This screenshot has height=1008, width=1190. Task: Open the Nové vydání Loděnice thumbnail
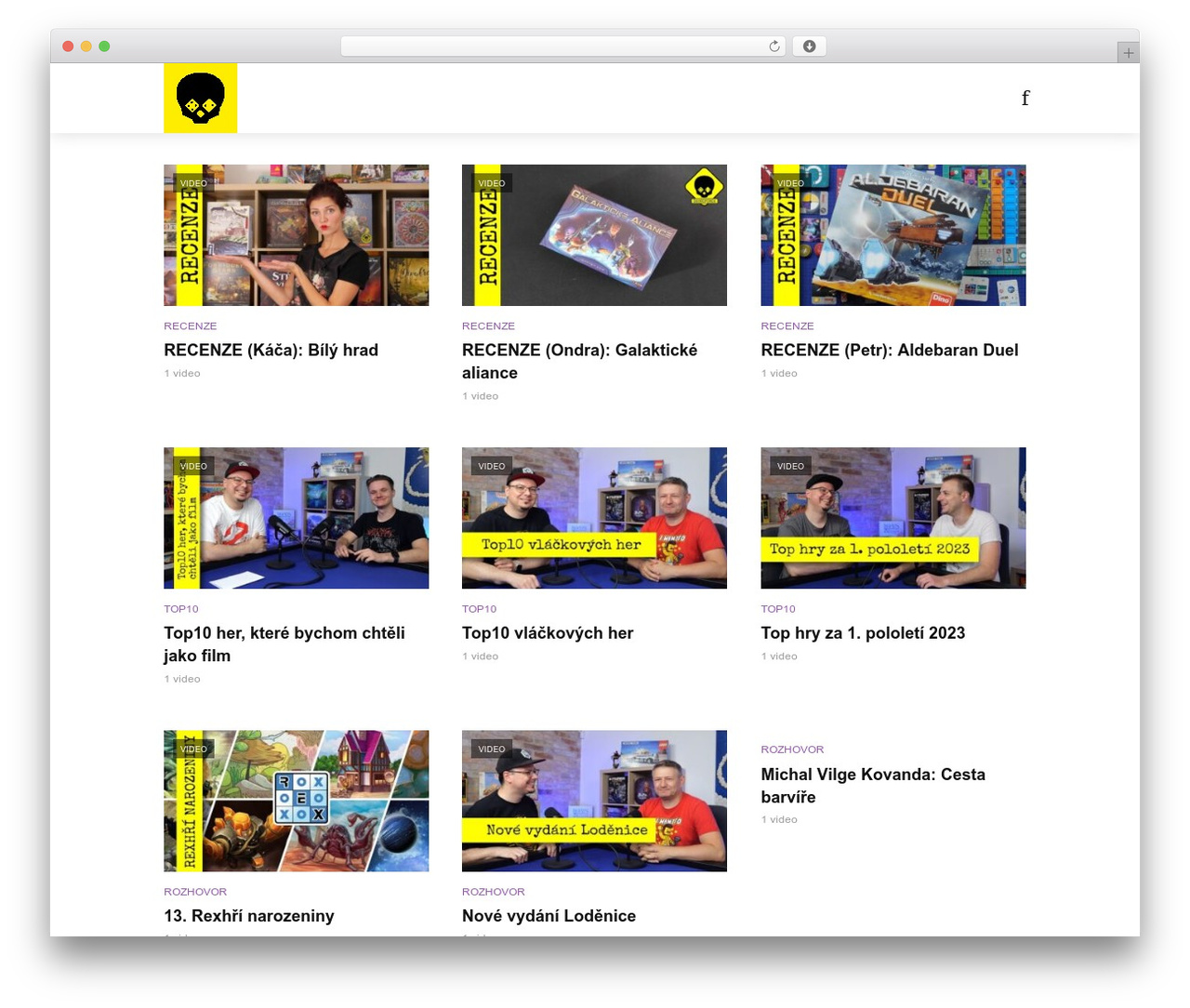(x=594, y=801)
